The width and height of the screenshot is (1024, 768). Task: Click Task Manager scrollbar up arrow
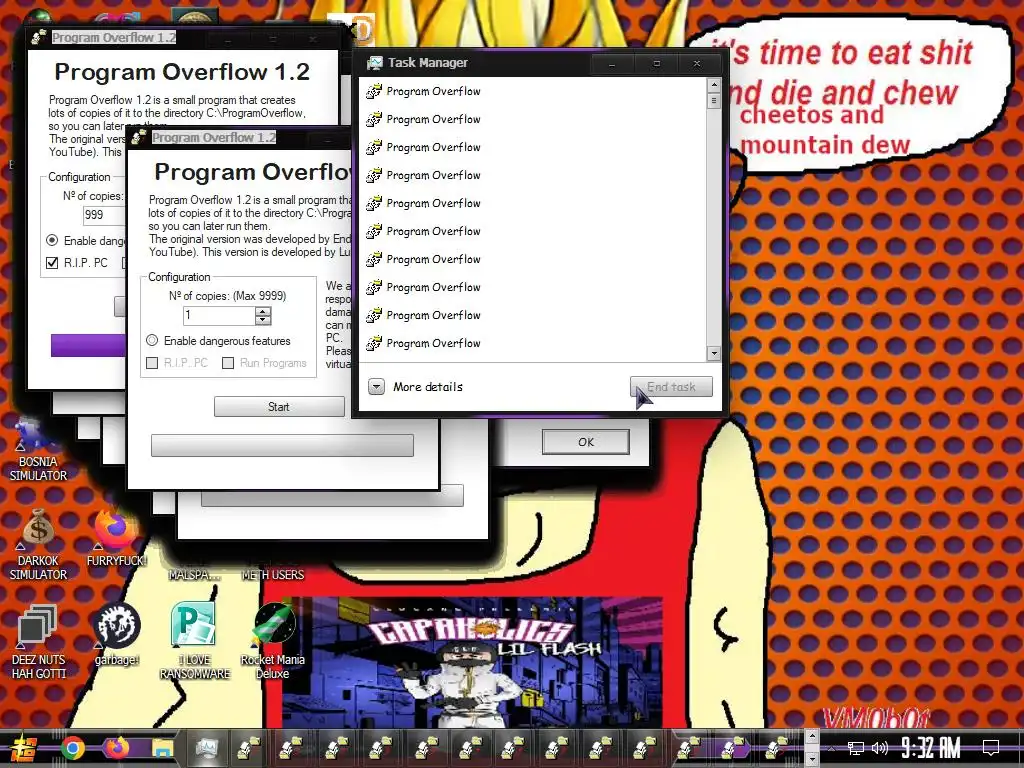[714, 84]
